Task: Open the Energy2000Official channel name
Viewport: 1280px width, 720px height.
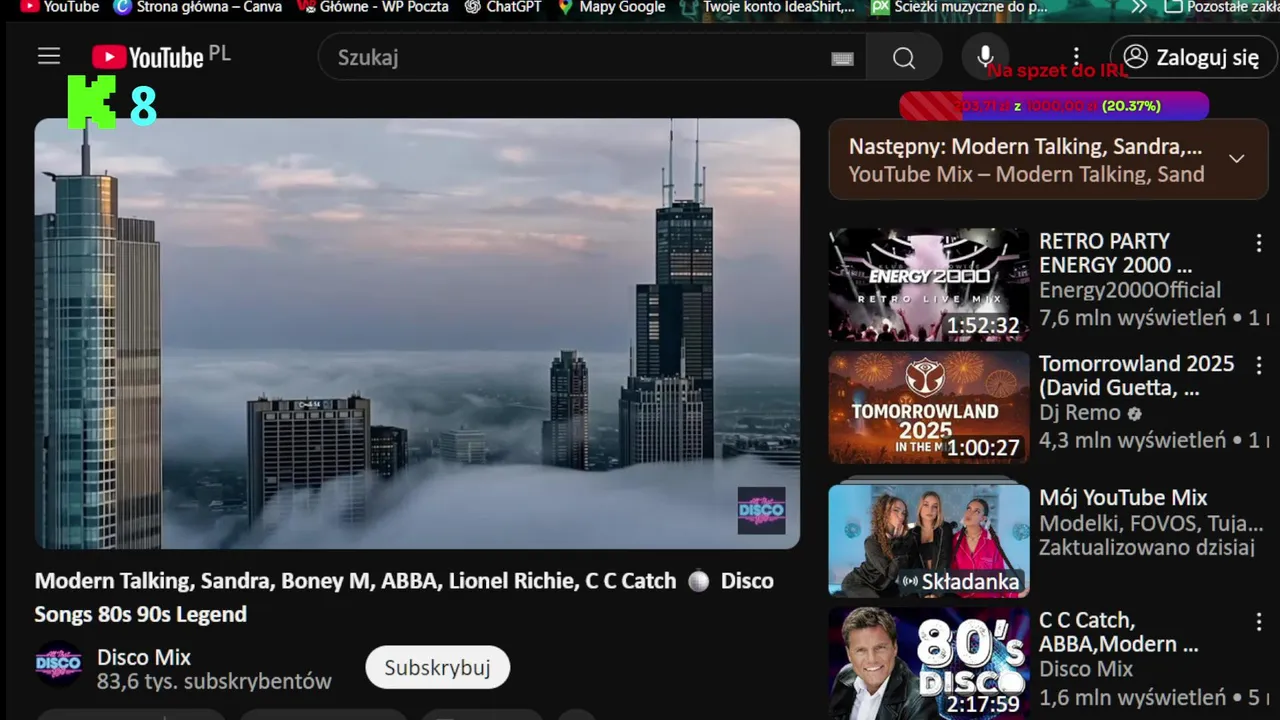Action: pyautogui.click(x=1130, y=290)
